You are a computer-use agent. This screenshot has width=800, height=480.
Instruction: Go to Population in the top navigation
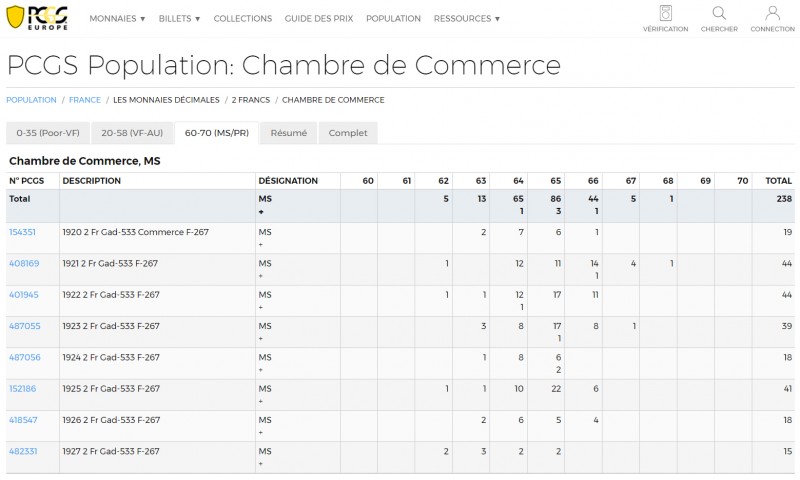[393, 18]
